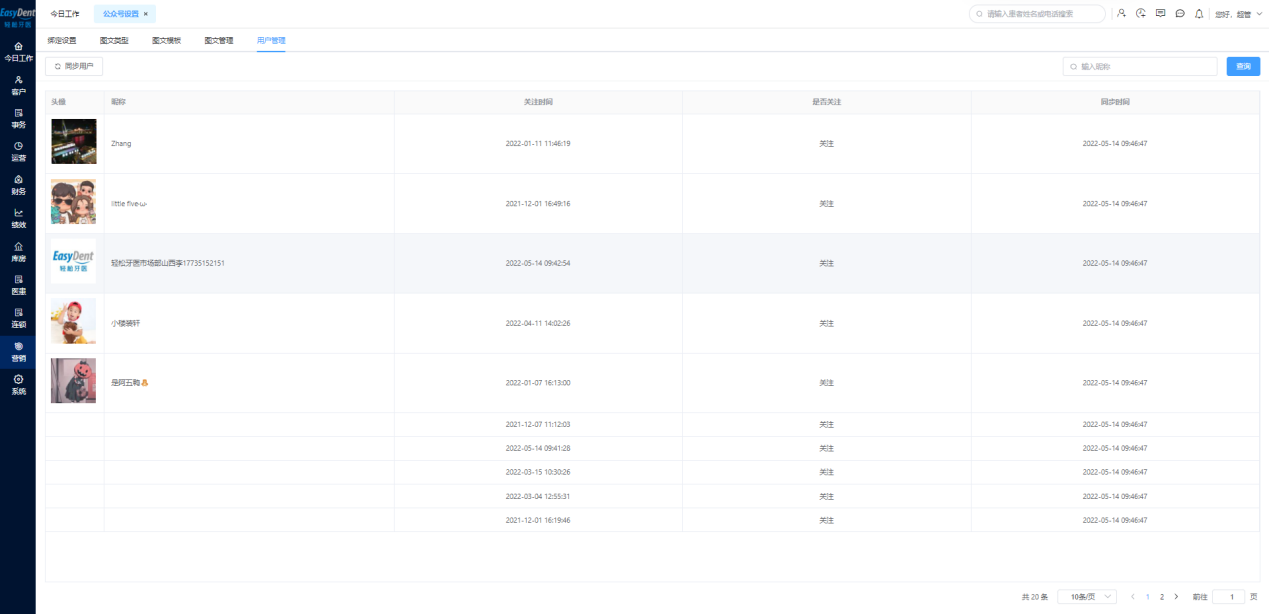Click follow time 2021-12-01 16:49:16
The height and width of the screenshot is (614, 1269).
click(538, 203)
